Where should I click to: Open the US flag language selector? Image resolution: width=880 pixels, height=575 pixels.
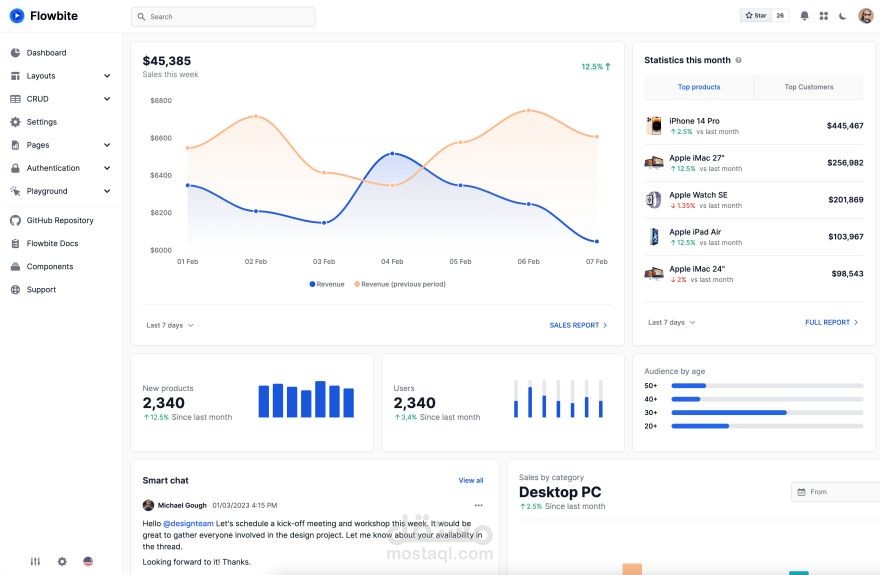pyautogui.click(x=88, y=561)
